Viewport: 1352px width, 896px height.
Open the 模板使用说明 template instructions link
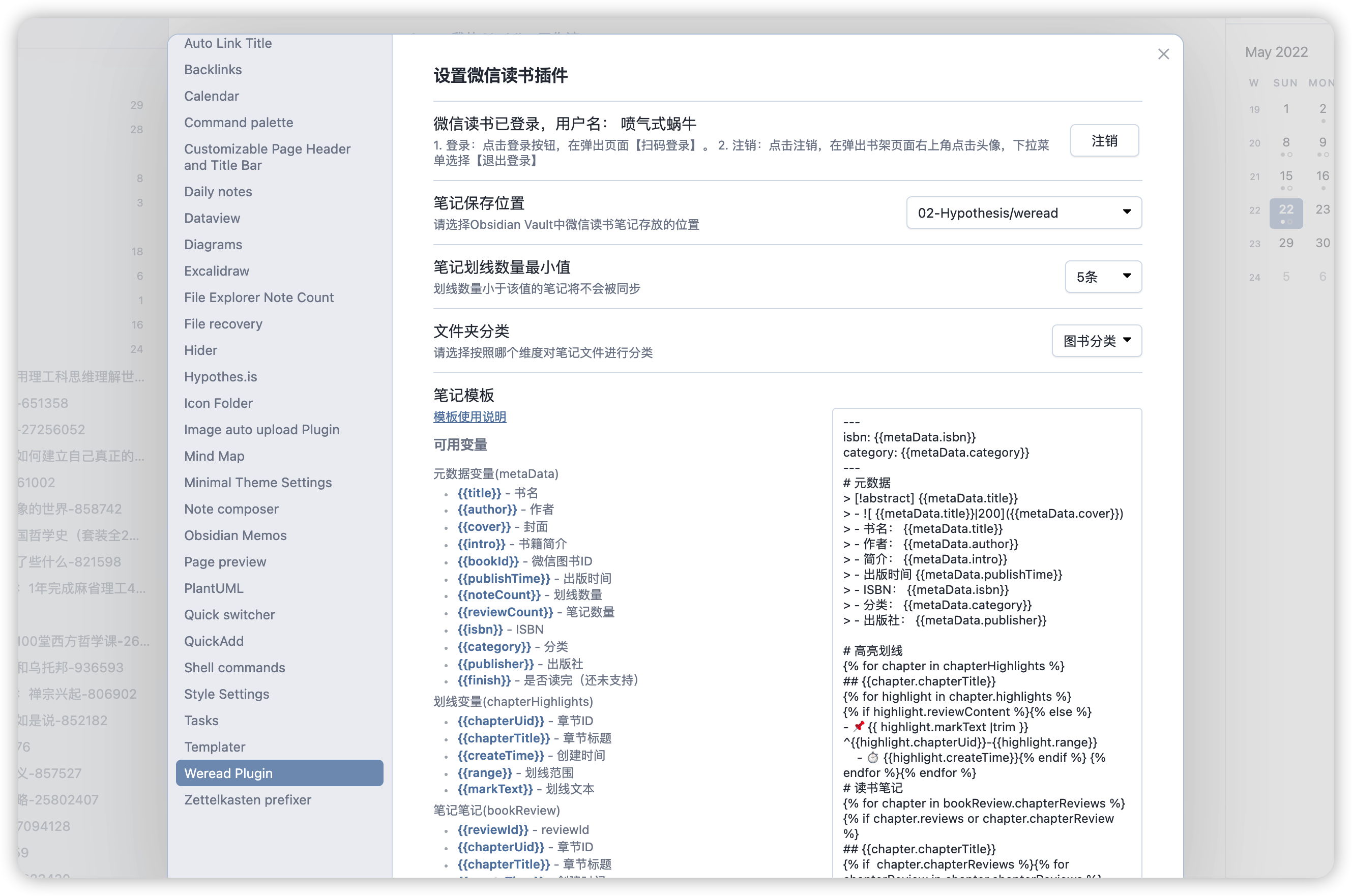pyautogui.click(x=469, y=416)
